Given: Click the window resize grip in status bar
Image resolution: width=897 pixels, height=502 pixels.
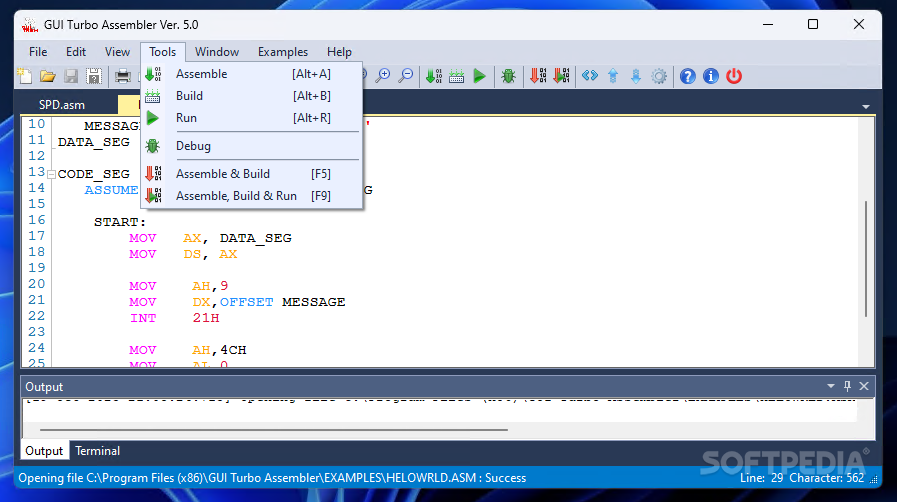Looking at the screenshot, I should tap(874, 480).
